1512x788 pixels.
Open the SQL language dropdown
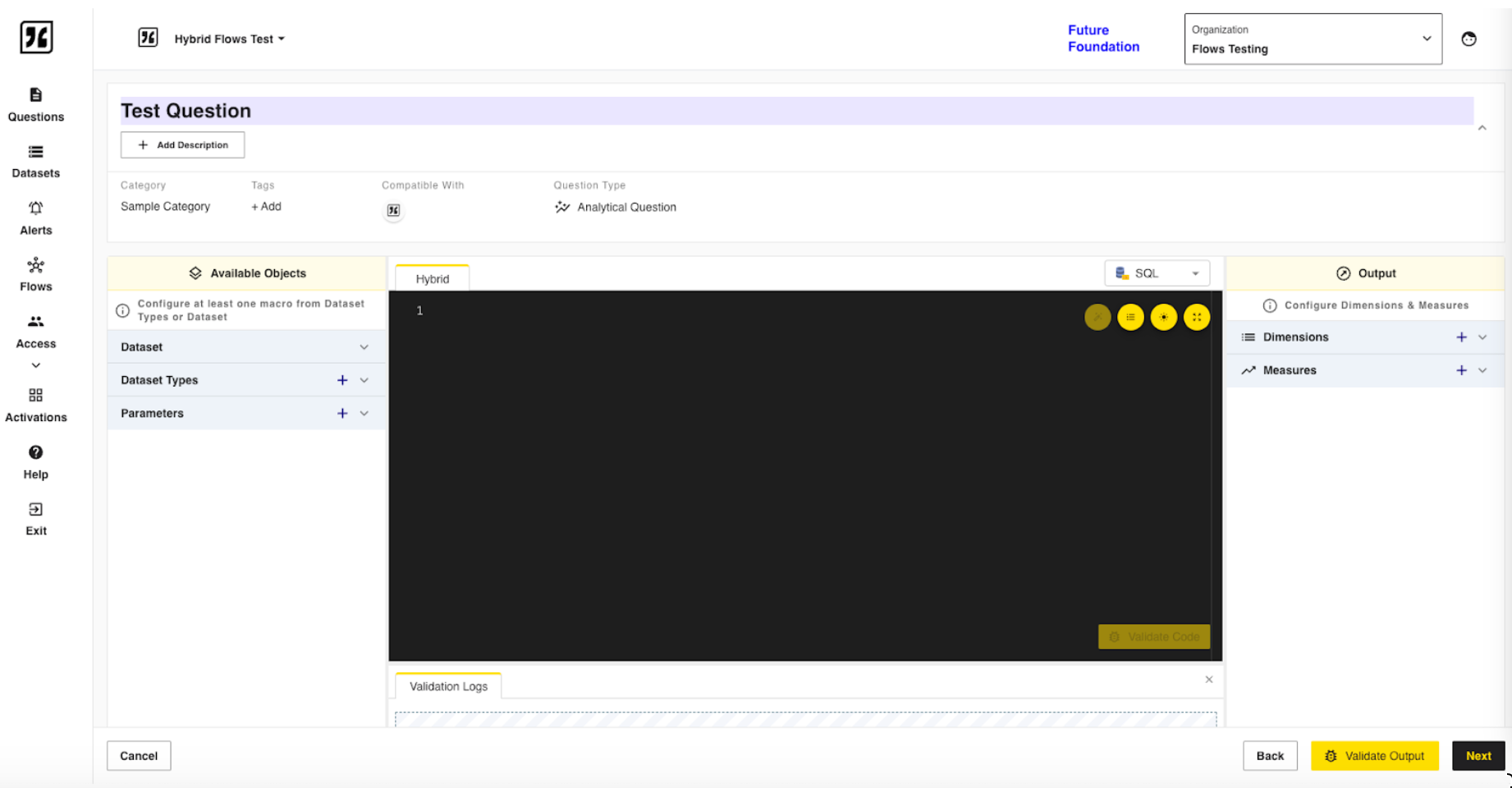1157,273
